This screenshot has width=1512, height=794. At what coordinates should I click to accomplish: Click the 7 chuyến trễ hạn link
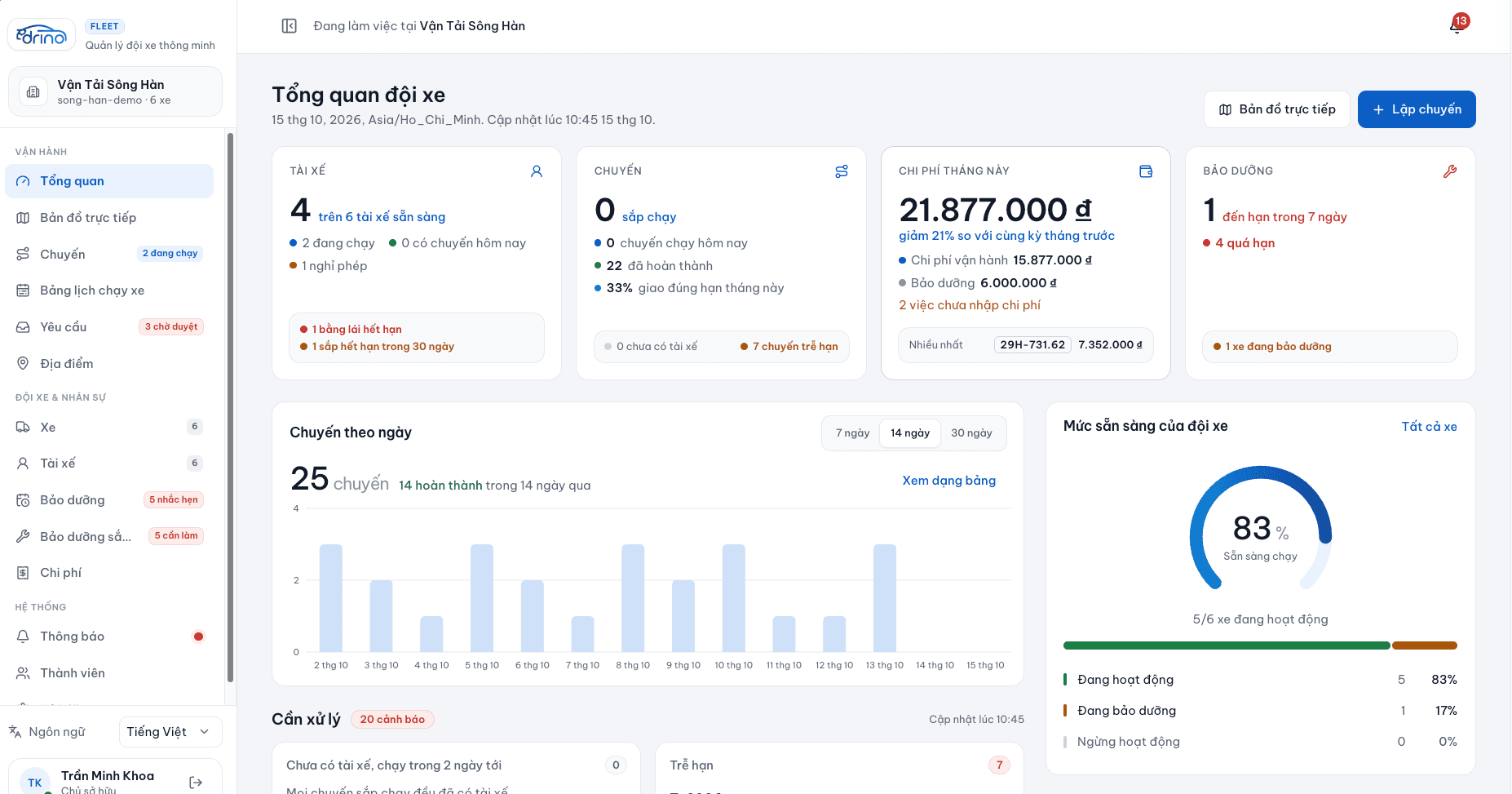pyautogui.click(x=789, y=346)
